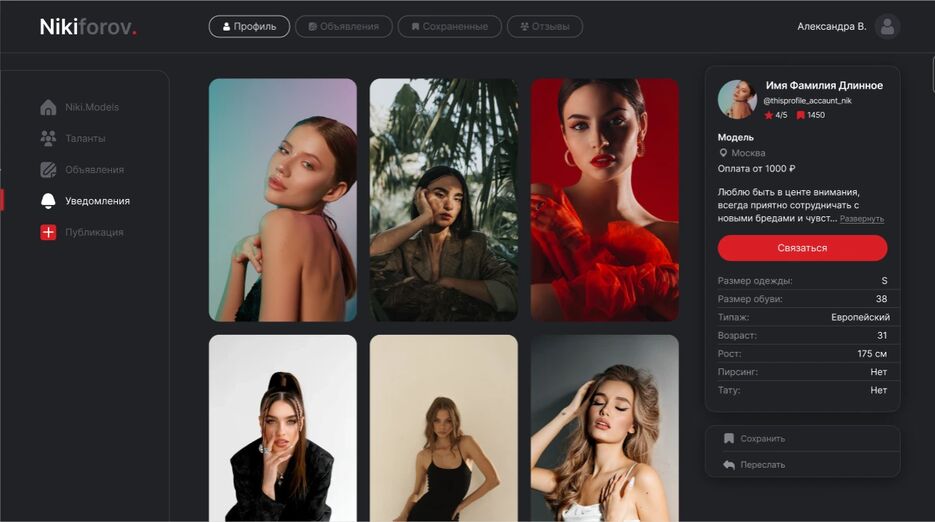
Task: Click the user avatar icon in header
Action: (x=887, y=27)
